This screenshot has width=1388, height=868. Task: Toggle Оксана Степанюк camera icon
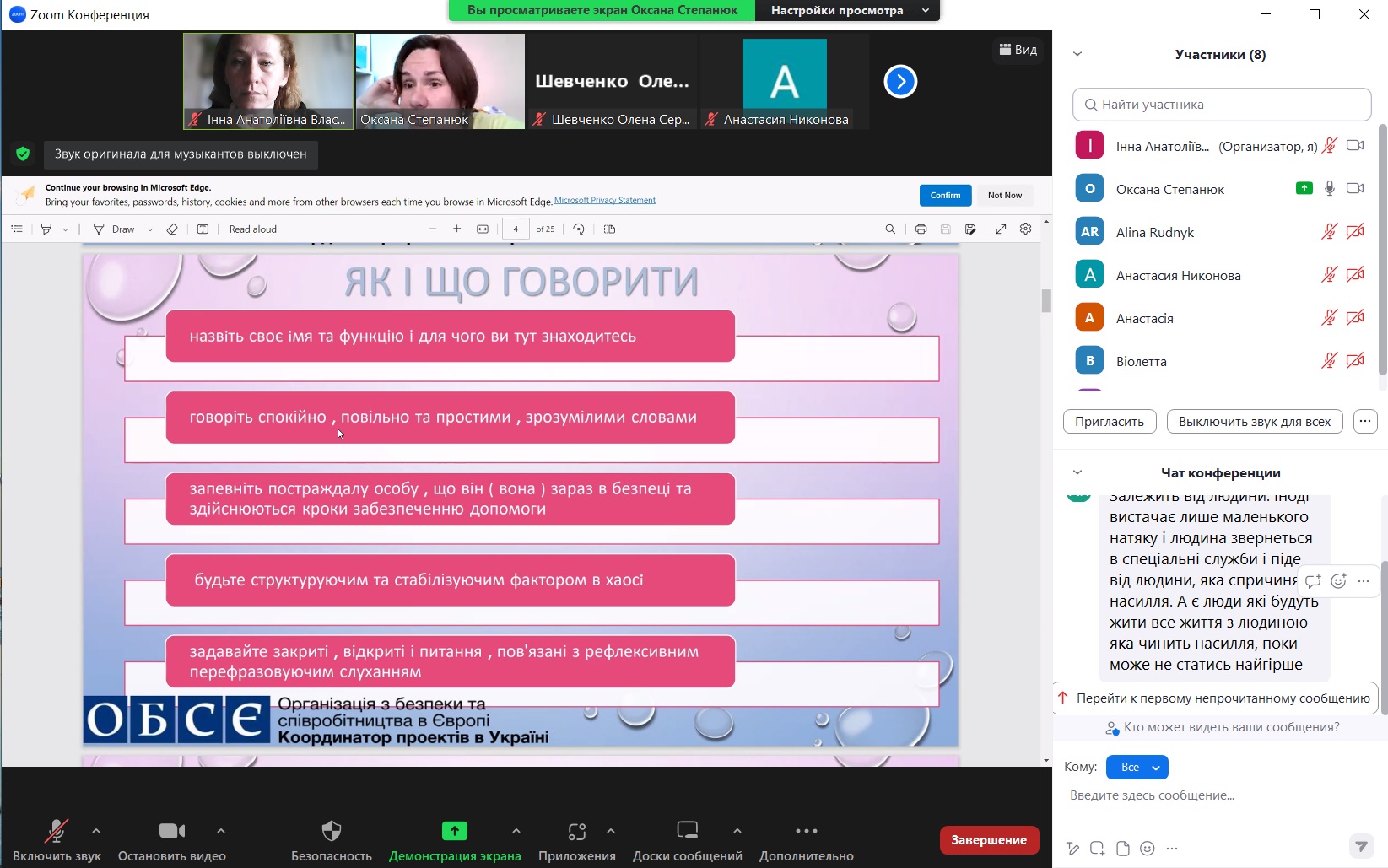1355,188
